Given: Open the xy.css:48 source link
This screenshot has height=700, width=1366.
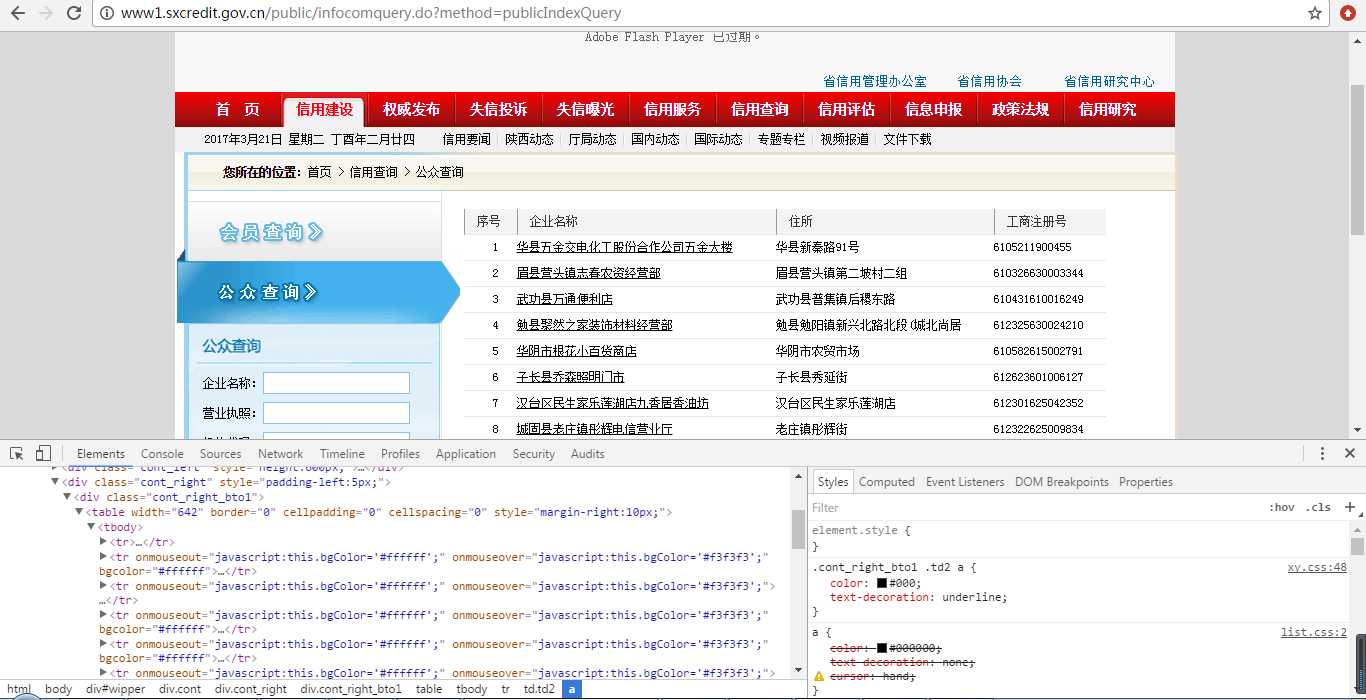Looking at the screenshot, I should 1317,567.
